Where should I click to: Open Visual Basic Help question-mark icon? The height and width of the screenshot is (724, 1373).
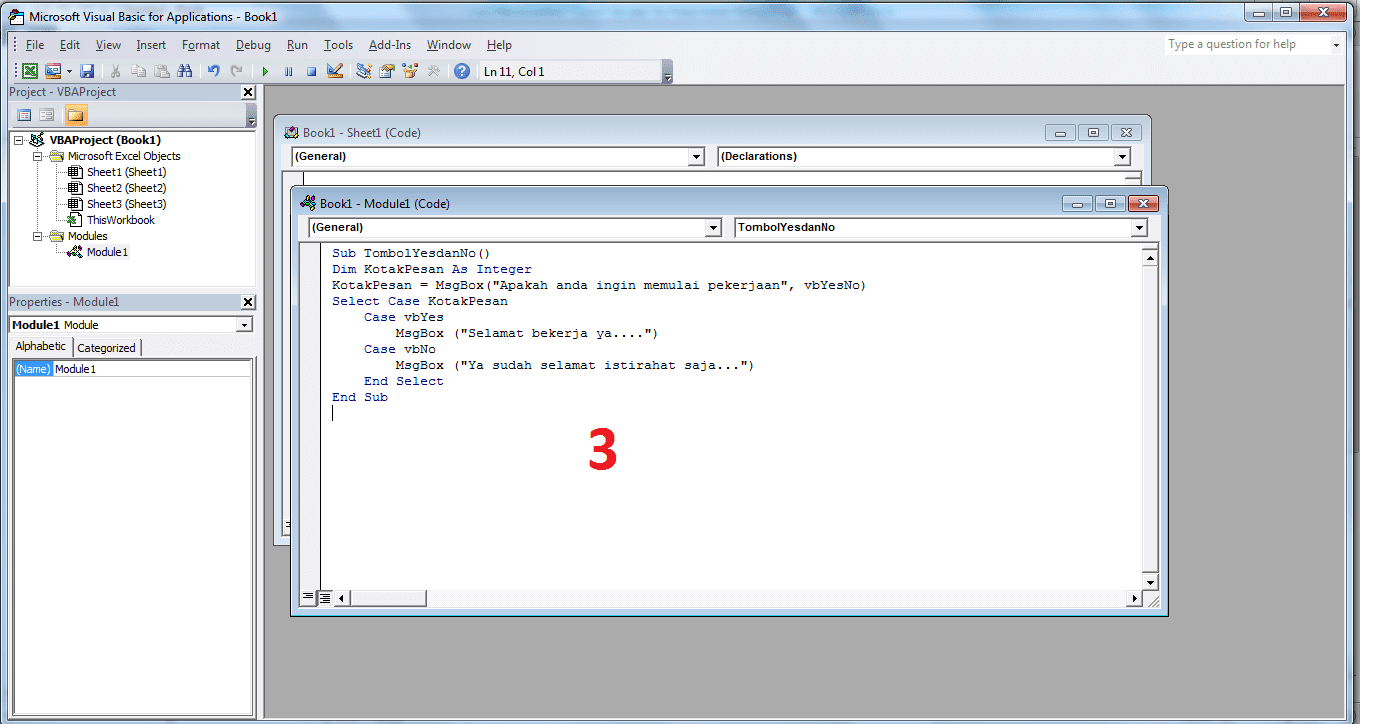462,71
